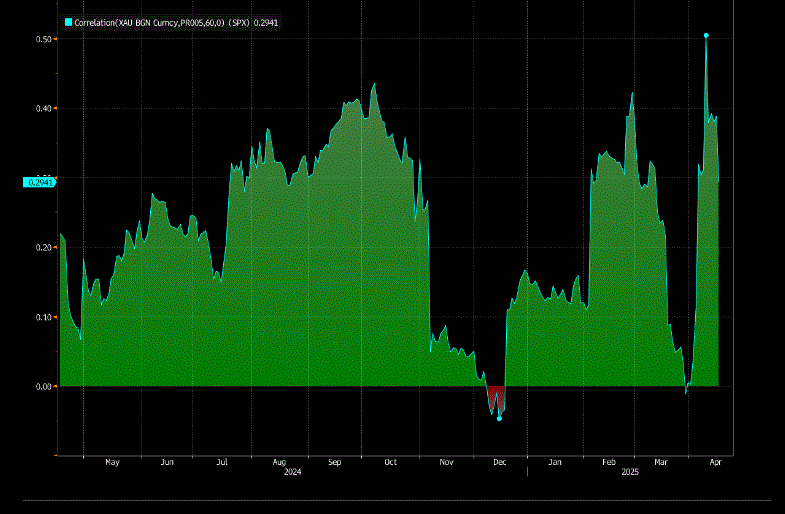Click the Jan x-axis label
This screenshot has width=785, height=514.
(x=555, y=462)
